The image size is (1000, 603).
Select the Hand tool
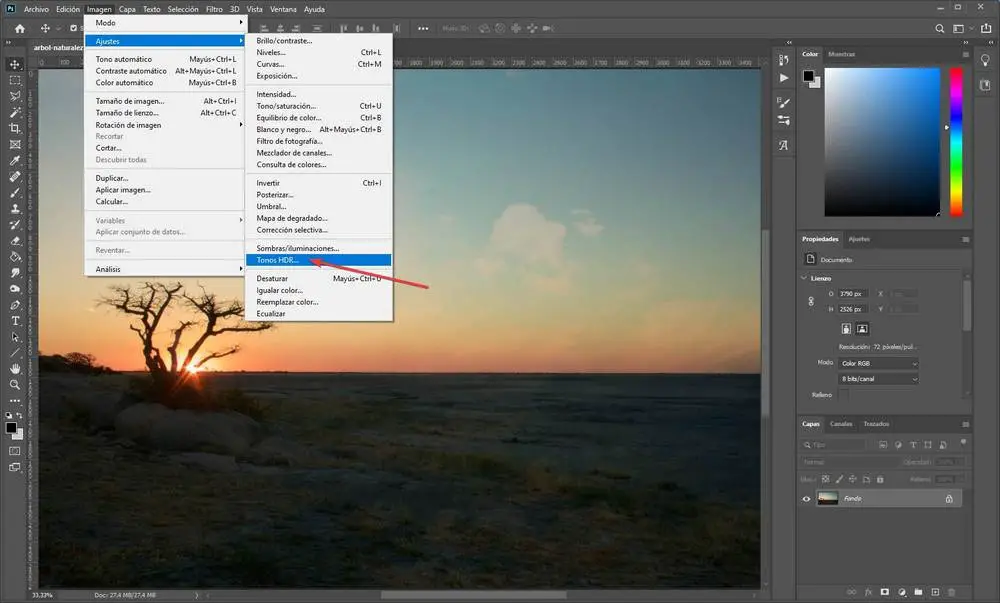15,368
